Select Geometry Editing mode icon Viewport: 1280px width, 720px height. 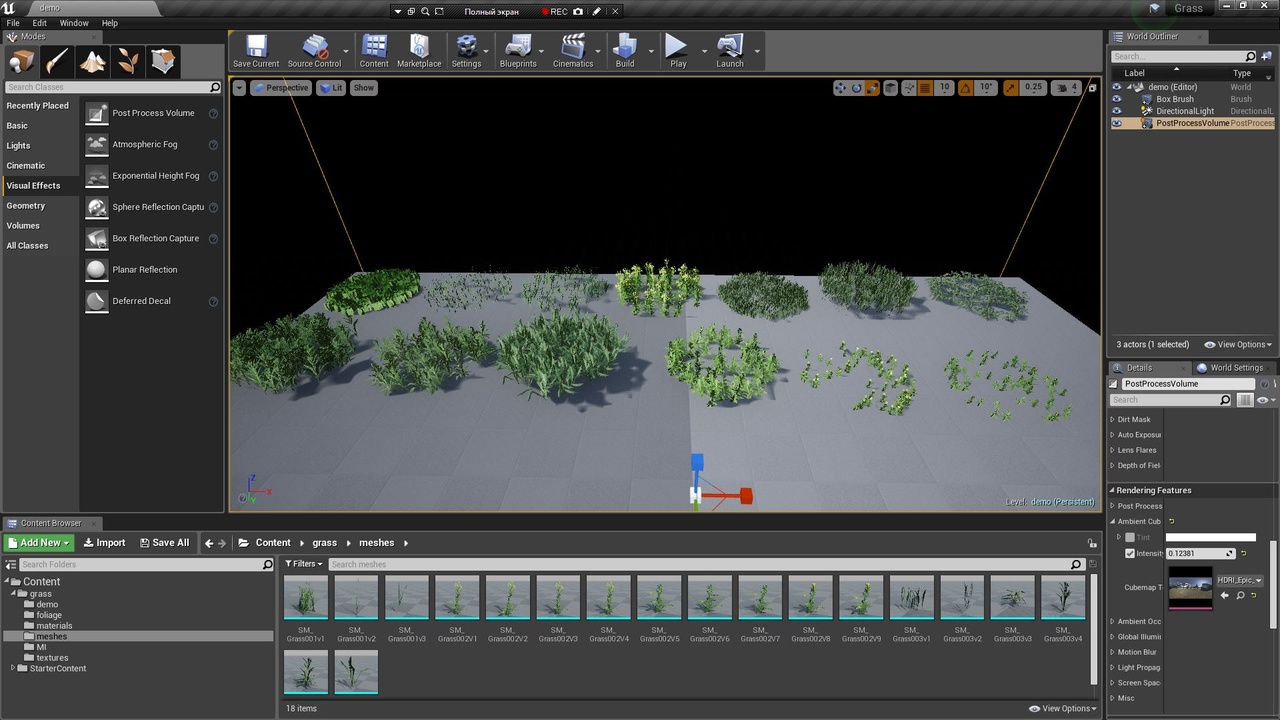(x=164, y=62)
